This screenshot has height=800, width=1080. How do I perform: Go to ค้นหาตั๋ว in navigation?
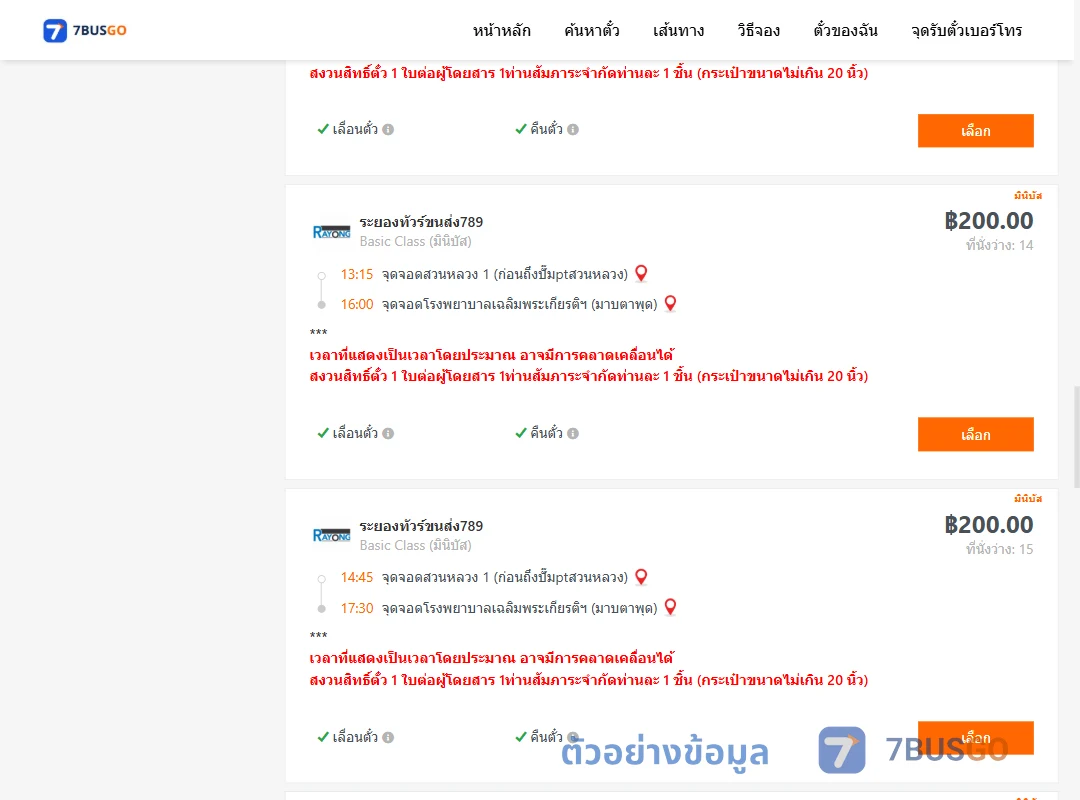tap(592, 30)
